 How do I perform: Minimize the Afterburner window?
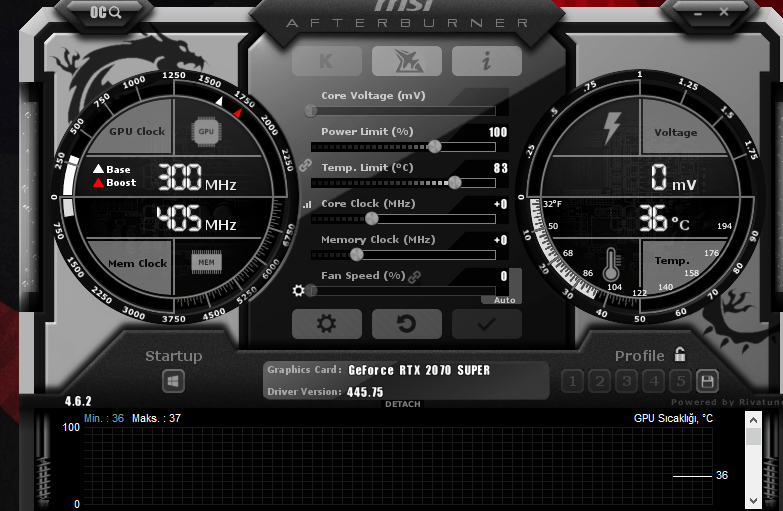[698, 13]
